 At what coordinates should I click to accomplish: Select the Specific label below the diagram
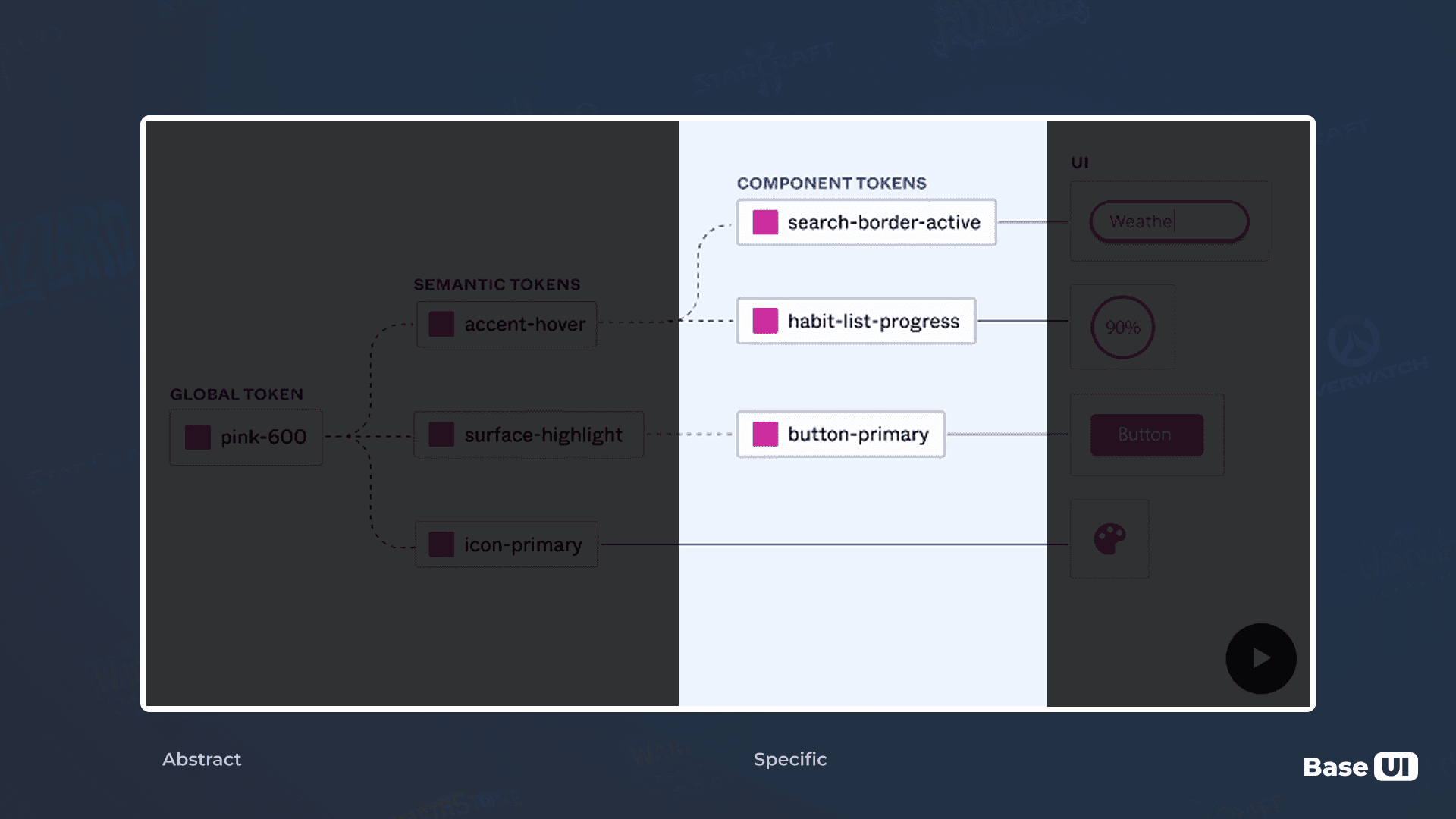[790, 759]
